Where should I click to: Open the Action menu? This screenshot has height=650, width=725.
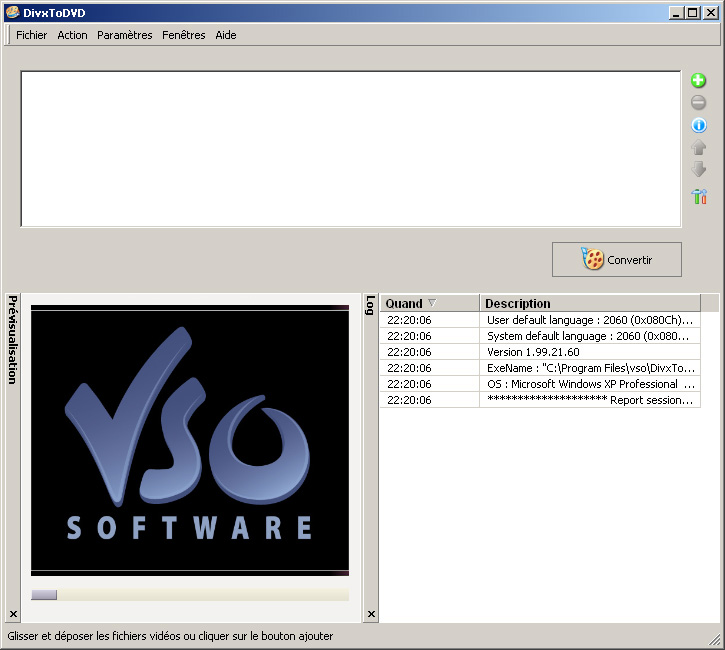tap(72, 35)
